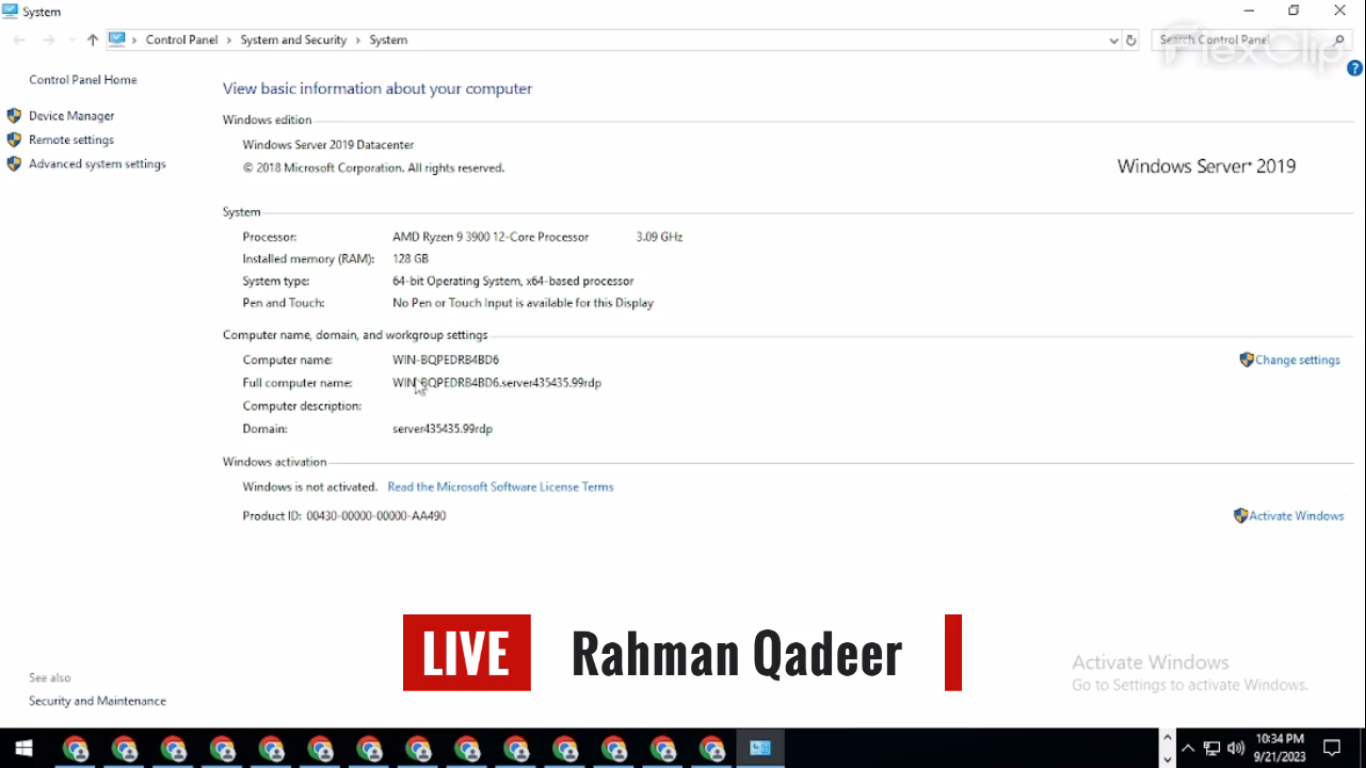Expand the chevron after System and Security breadcrumb
Screen dimensions: 1366x768
pyautogui.click(x=358, y=40)
